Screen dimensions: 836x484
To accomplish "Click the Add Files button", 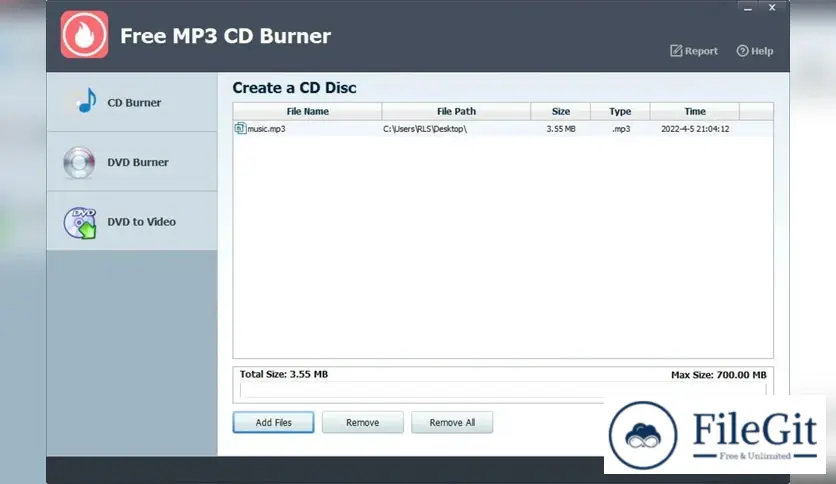I will (274, 422).
